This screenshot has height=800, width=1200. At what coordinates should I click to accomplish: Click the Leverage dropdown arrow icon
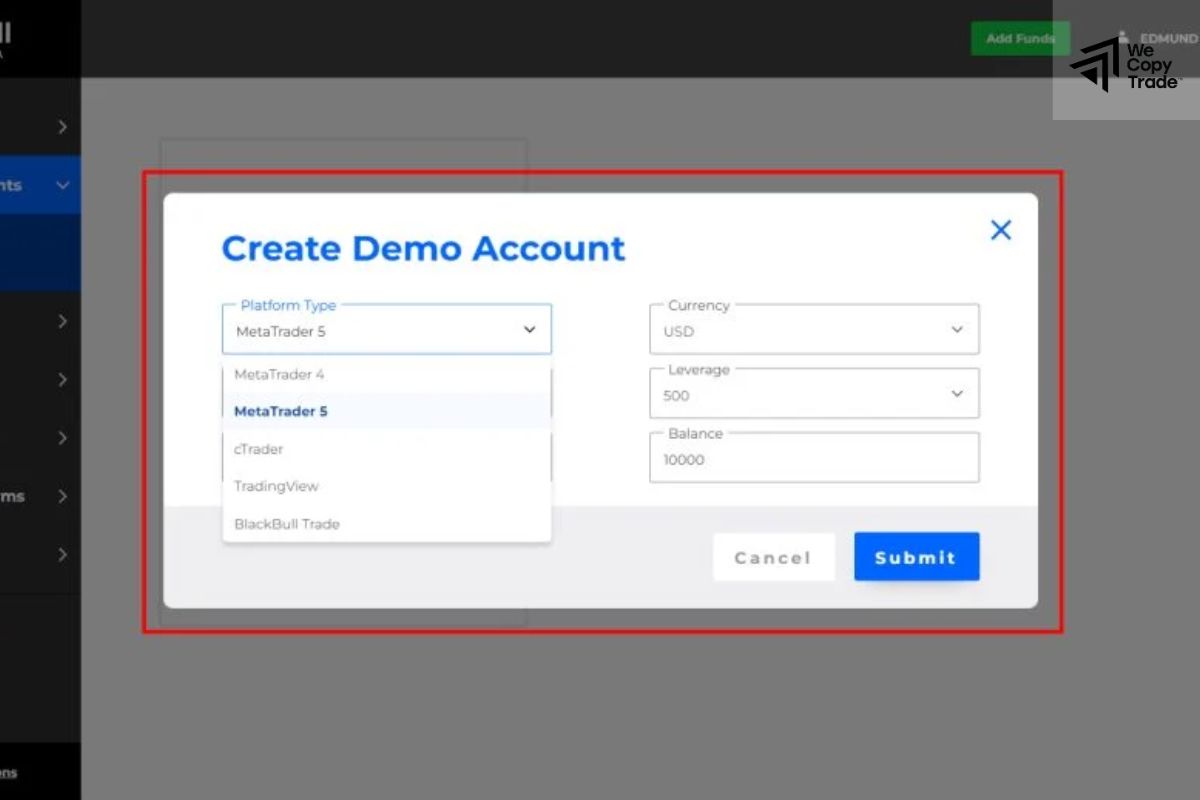click(x=957, y=392)
